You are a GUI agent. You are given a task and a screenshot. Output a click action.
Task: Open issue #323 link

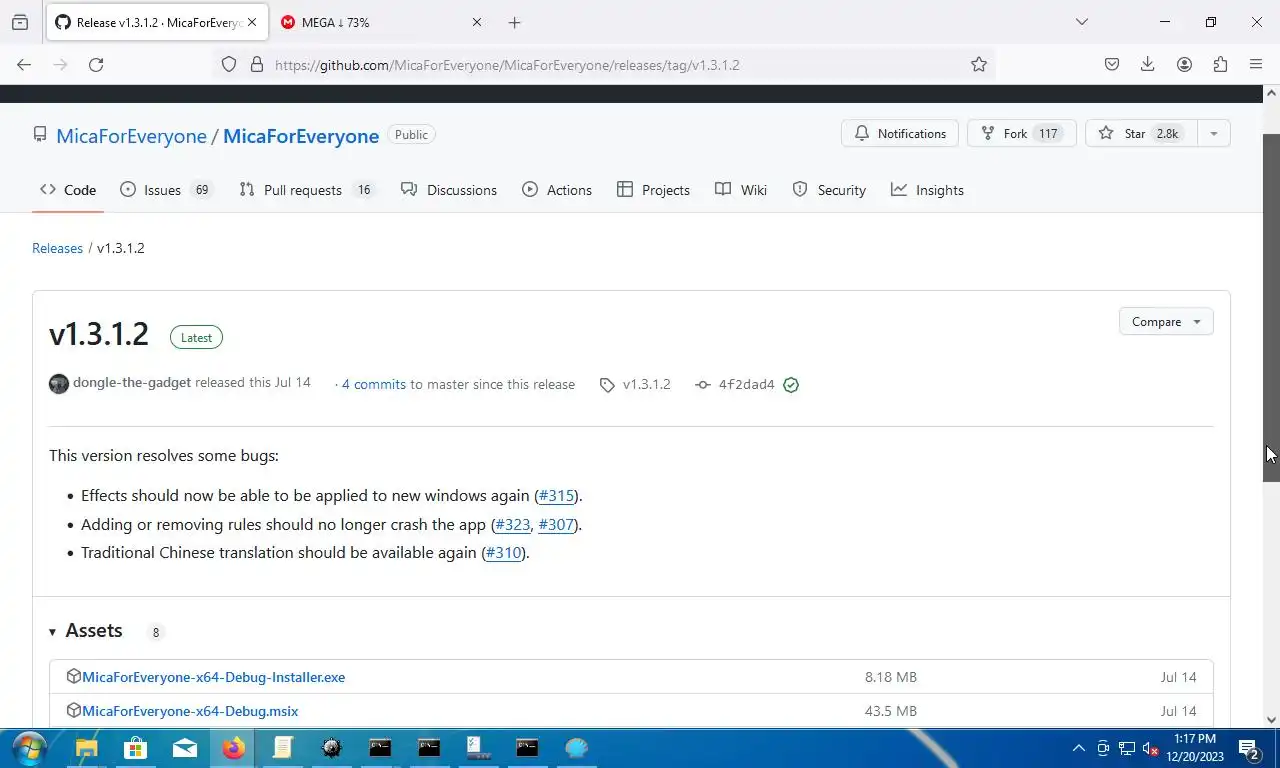click(x=513, y=524)
